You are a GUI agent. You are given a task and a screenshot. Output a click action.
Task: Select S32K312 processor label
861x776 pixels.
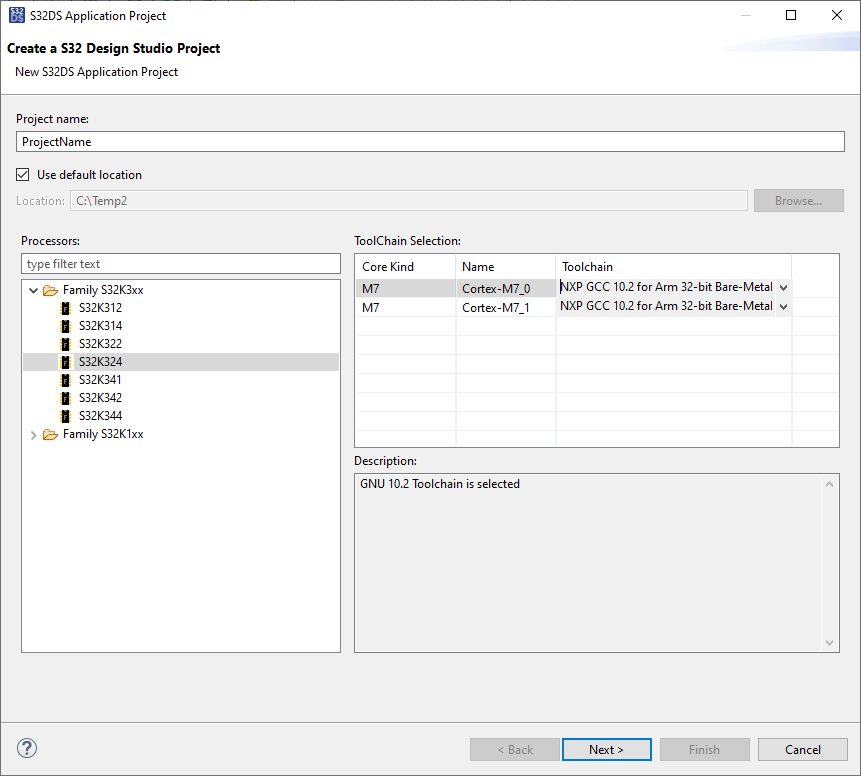tap(100, 308)
